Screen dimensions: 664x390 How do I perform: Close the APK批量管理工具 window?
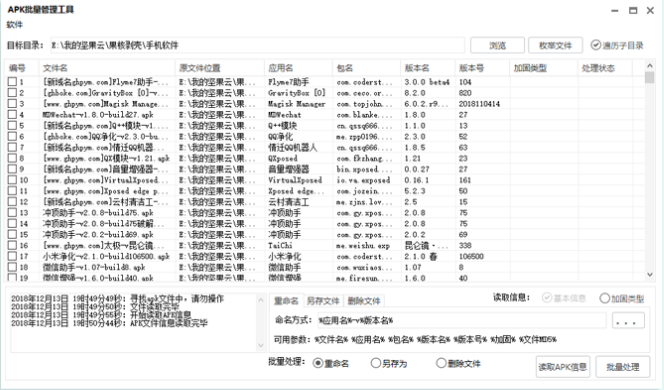(x=650, y=11)
